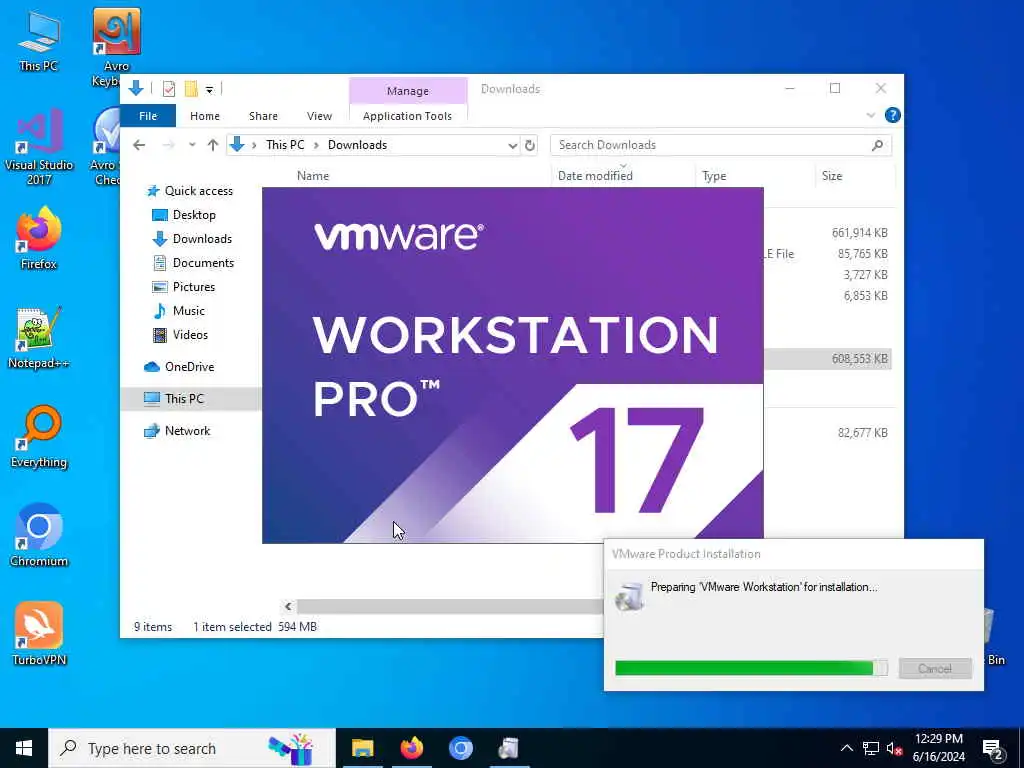1024x768 pixels.
Task: Launch TurboVPN desktop shortcut
Action: [x=39, y=633]
